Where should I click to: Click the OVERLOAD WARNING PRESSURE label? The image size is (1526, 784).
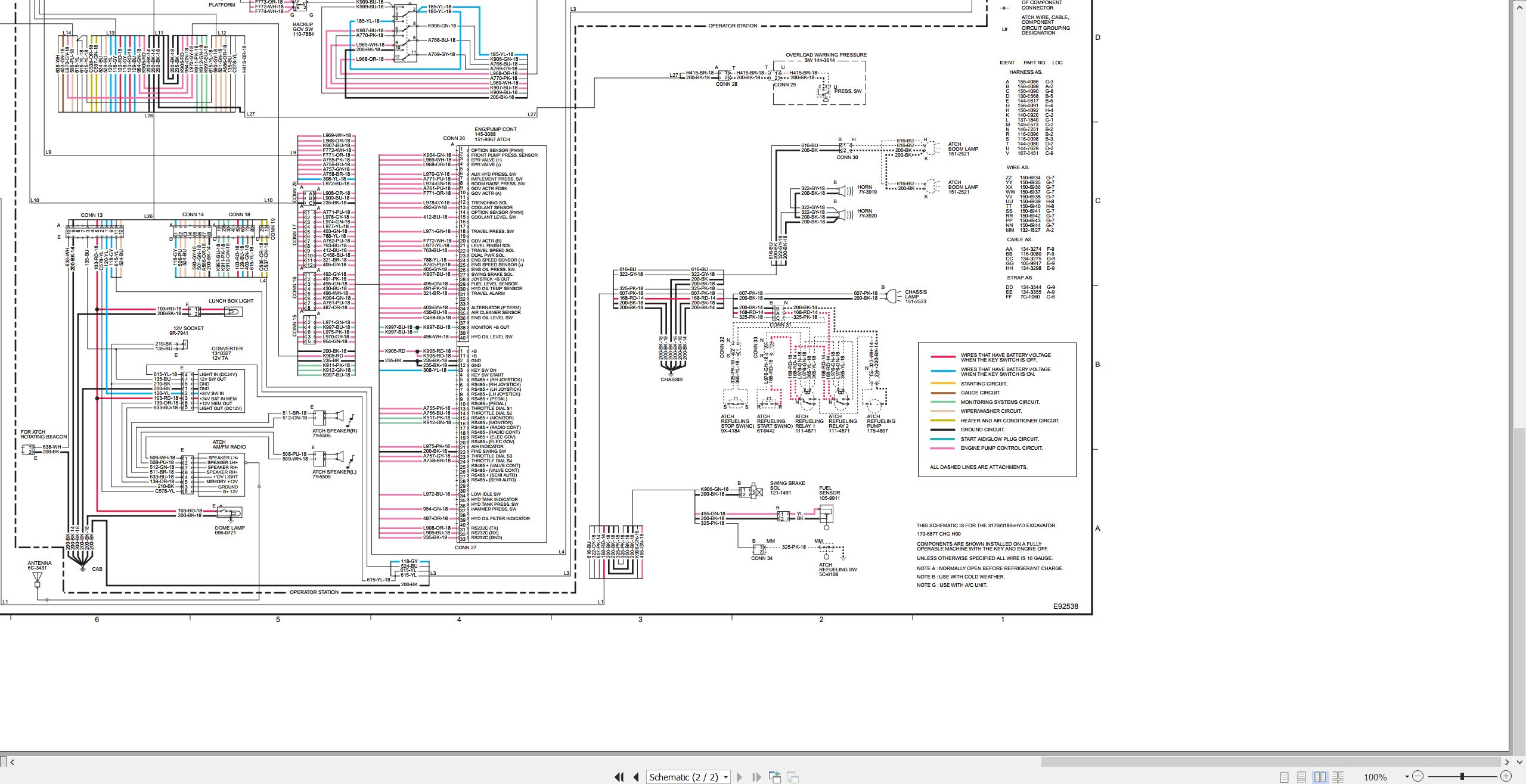coord(826,55)
